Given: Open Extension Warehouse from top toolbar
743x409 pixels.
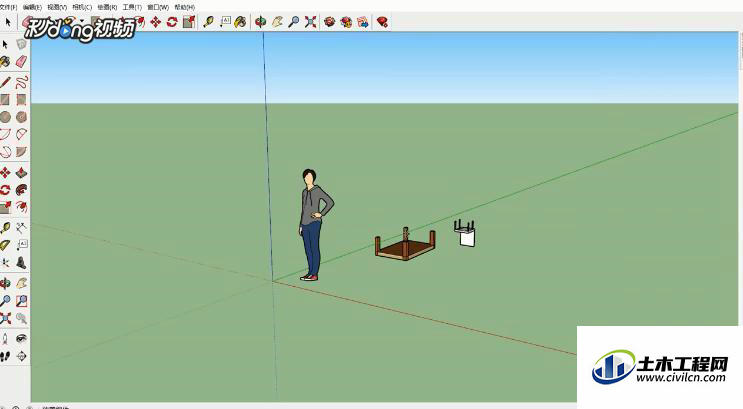Looking at the screenshot, I should point(346,22).
